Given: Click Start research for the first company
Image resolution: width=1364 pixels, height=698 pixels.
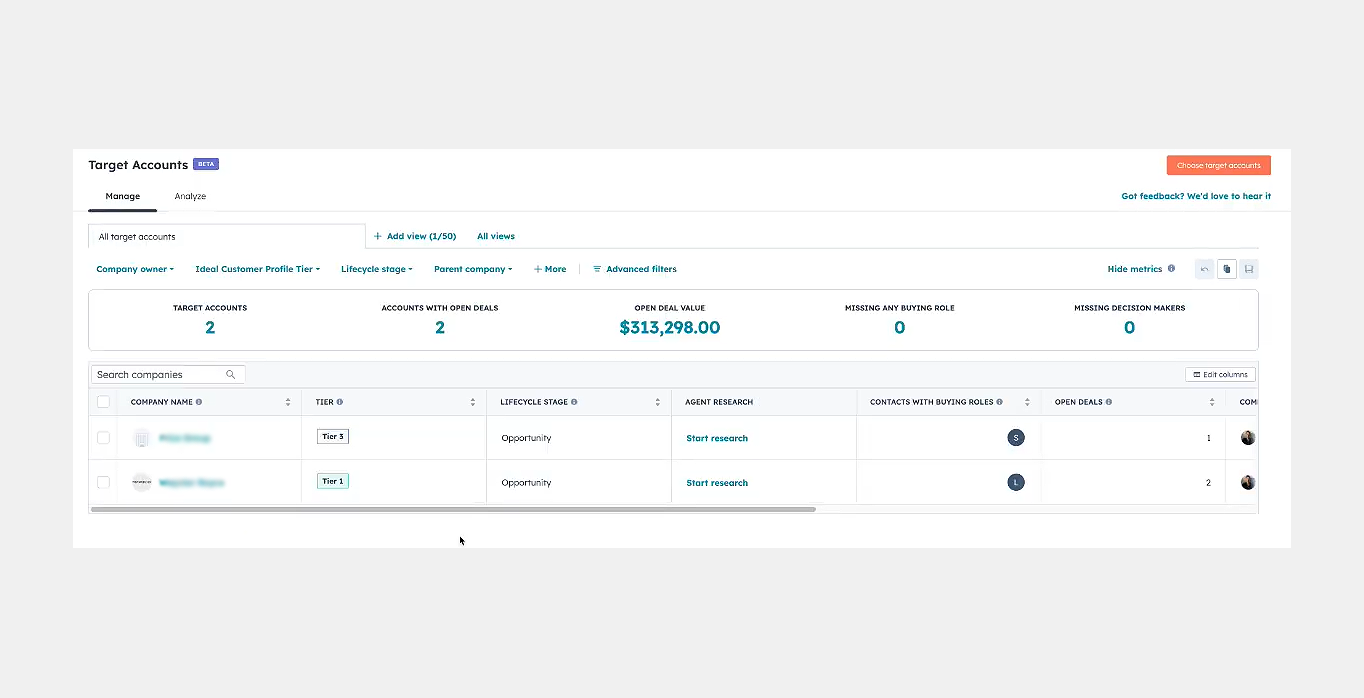Looking at the screenshot, I should 716,437.
